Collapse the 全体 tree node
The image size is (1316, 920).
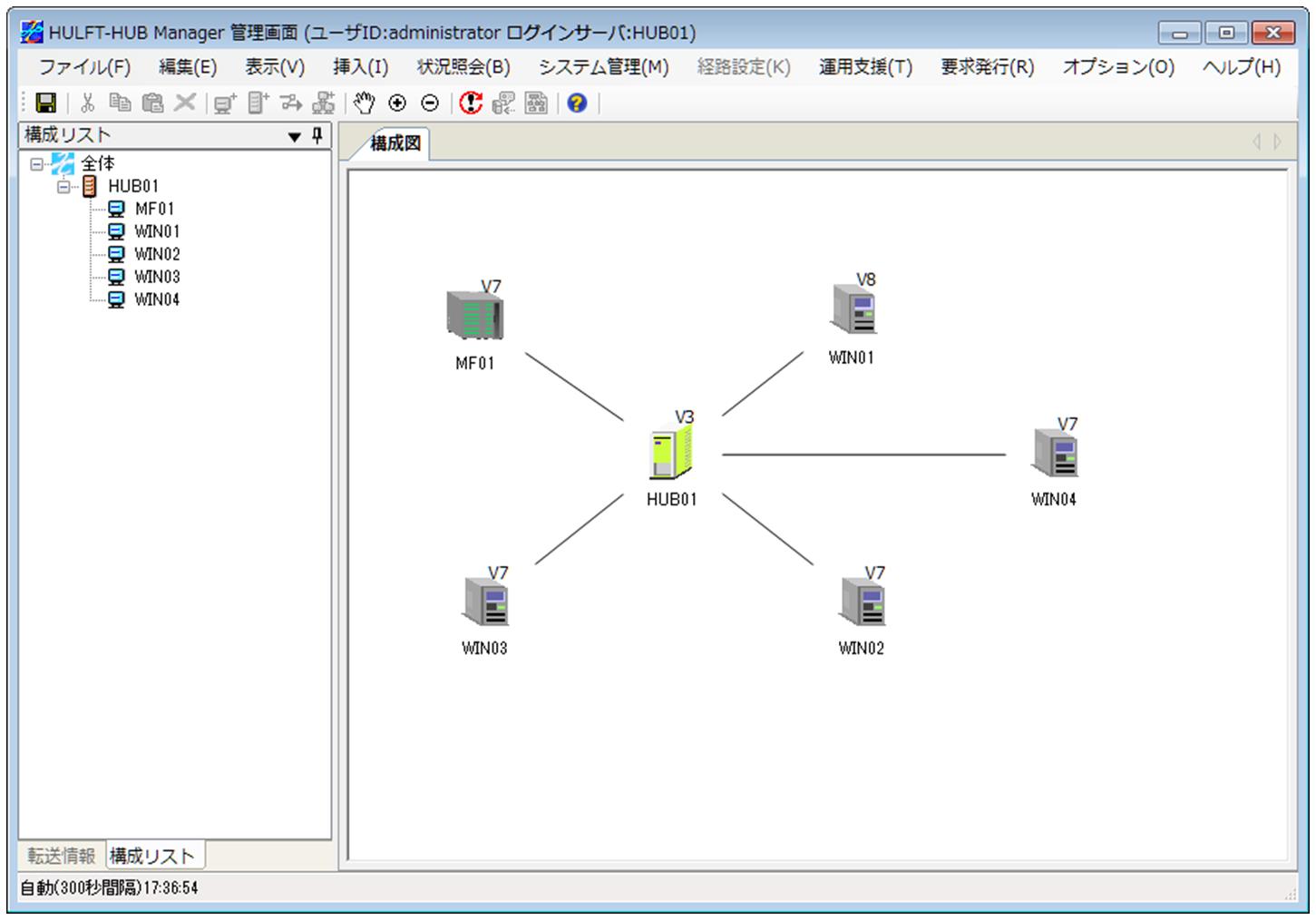(36, 164)
